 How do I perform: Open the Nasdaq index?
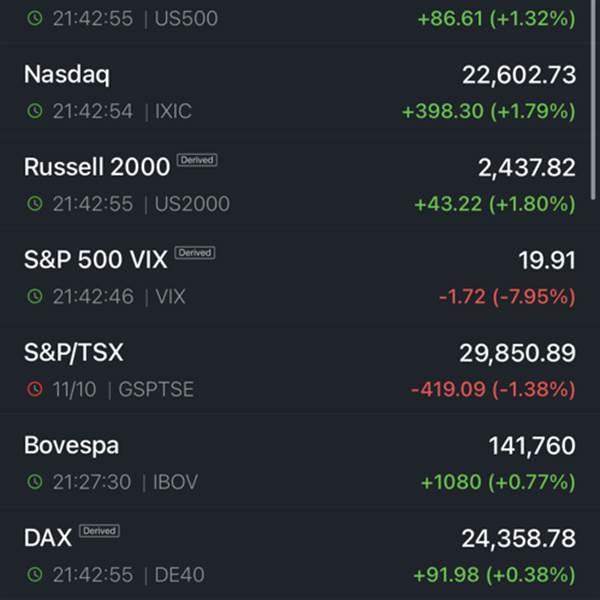[67, 75]
